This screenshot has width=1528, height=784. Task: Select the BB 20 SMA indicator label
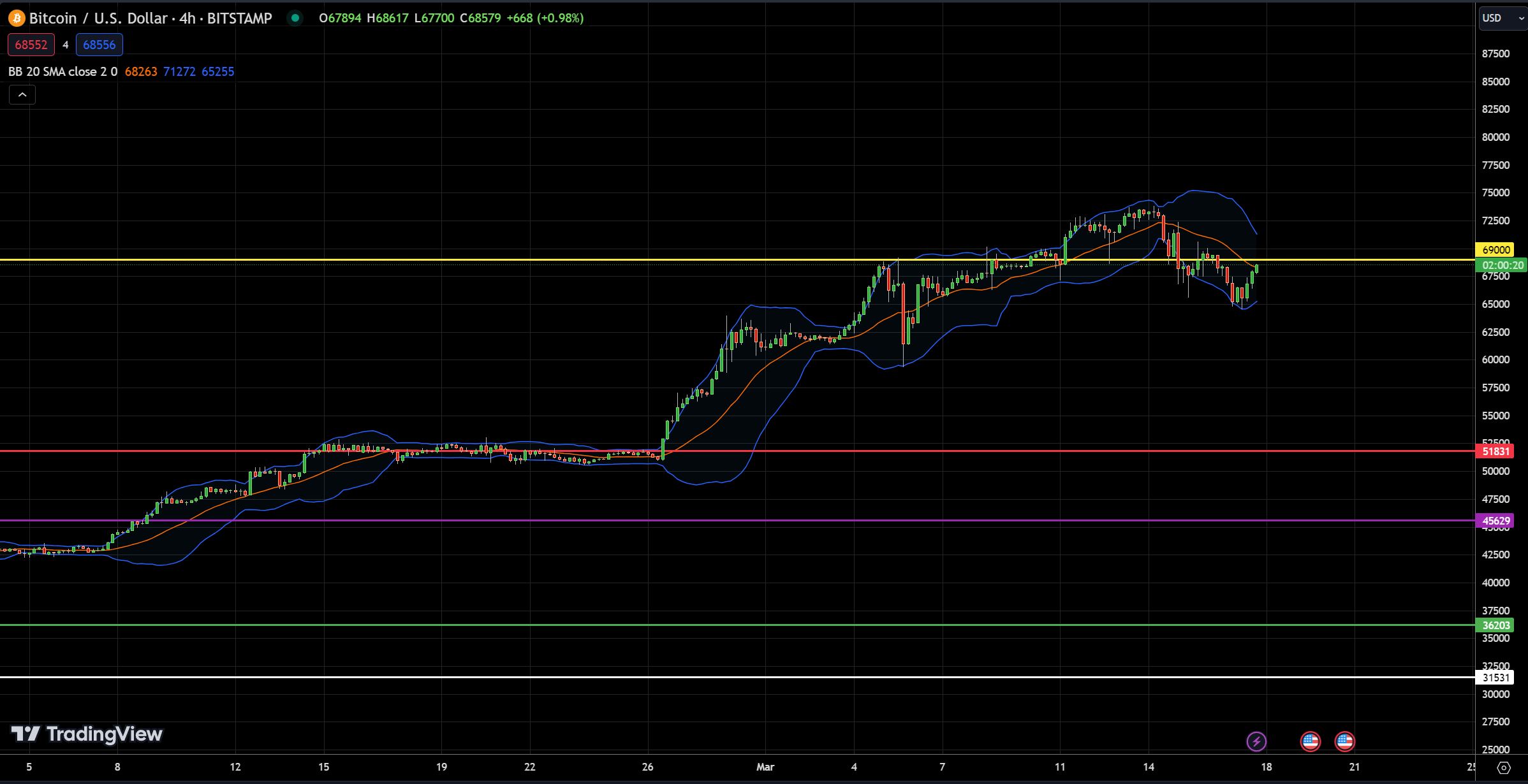pos(62,71)
